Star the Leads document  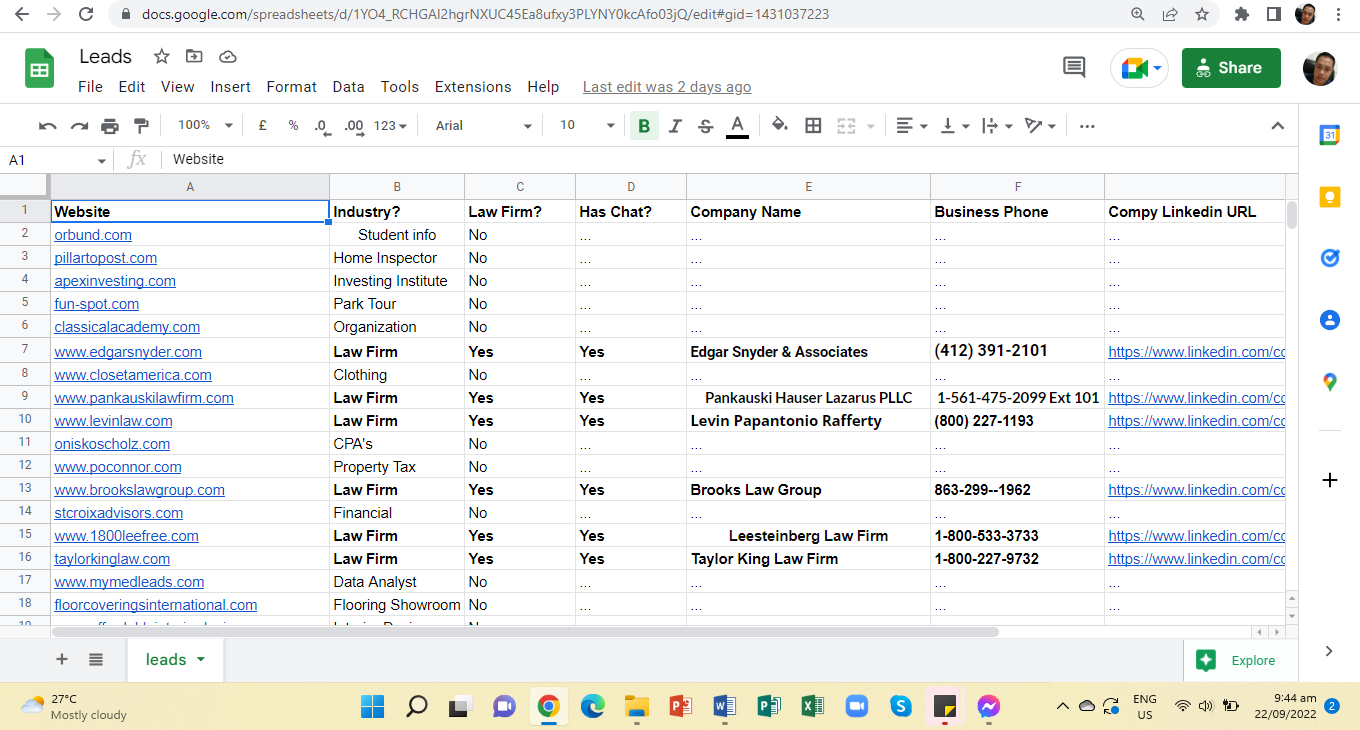pyautogui.click(x=161, y=56)
